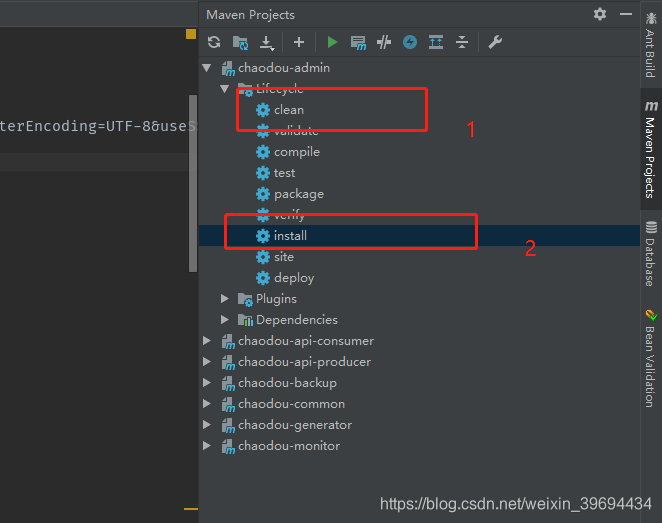Screen dimensions: 662x523
Task: Collapse the Lifecycle folder
Action: [x=225, y=89]
